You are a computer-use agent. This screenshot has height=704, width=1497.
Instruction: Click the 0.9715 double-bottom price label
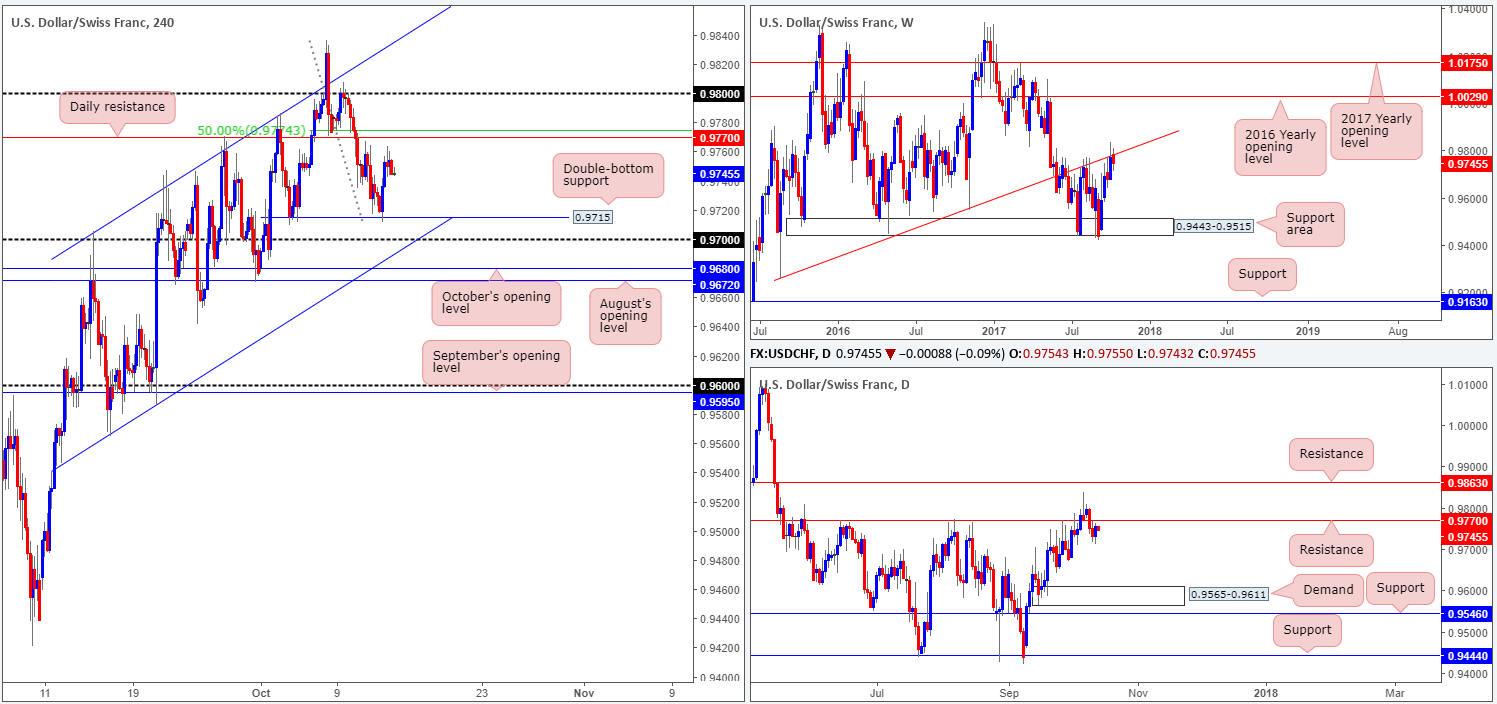click(592, 217)
